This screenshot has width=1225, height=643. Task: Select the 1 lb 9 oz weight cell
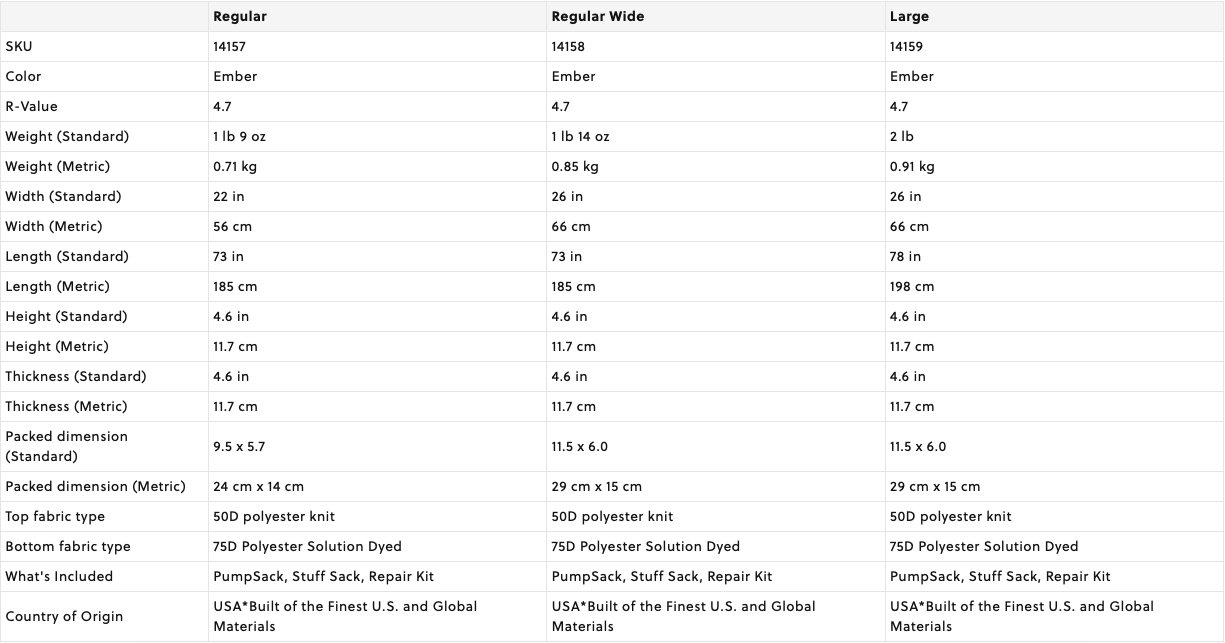241,137
